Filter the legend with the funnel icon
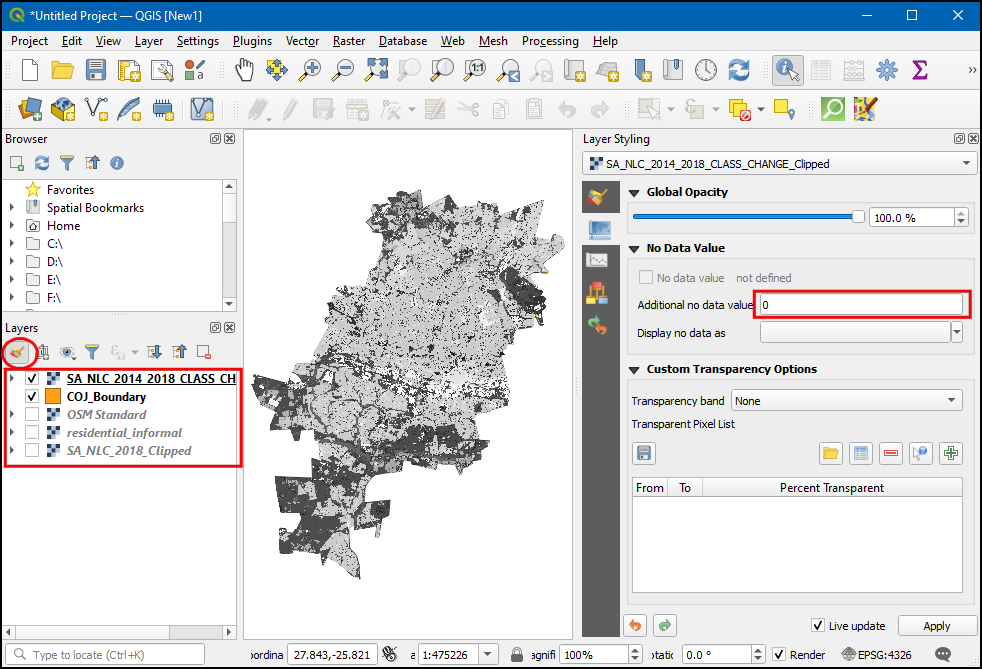This screenshot has height=669, width=982. click(x=92, y=352)
